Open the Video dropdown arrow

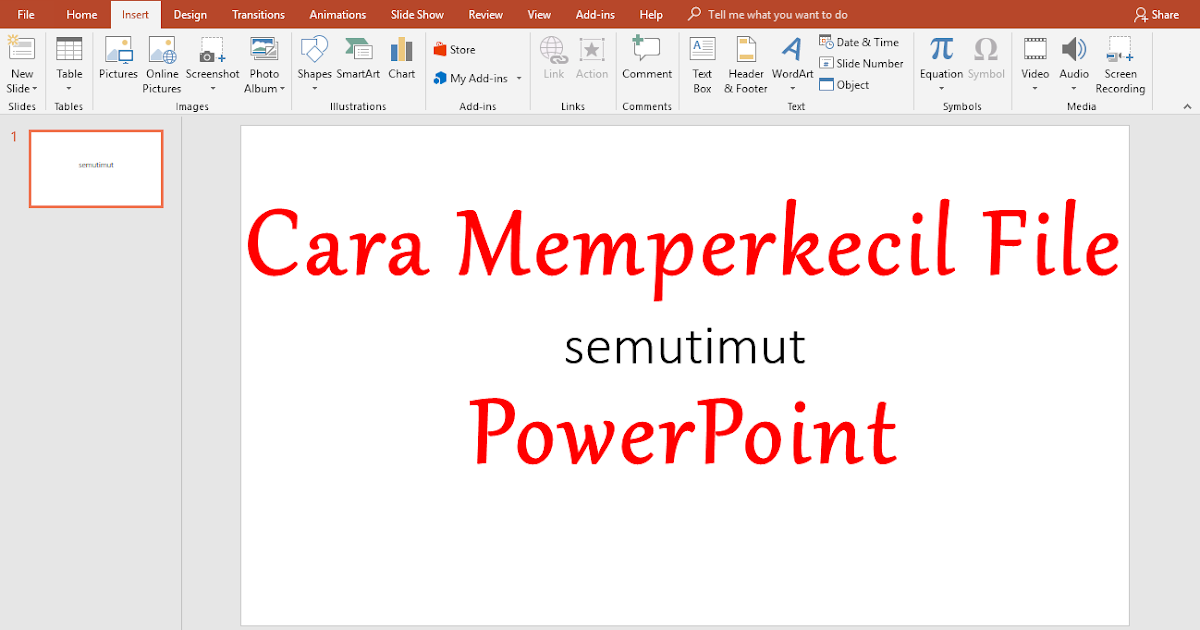[x=1035, y=89]
